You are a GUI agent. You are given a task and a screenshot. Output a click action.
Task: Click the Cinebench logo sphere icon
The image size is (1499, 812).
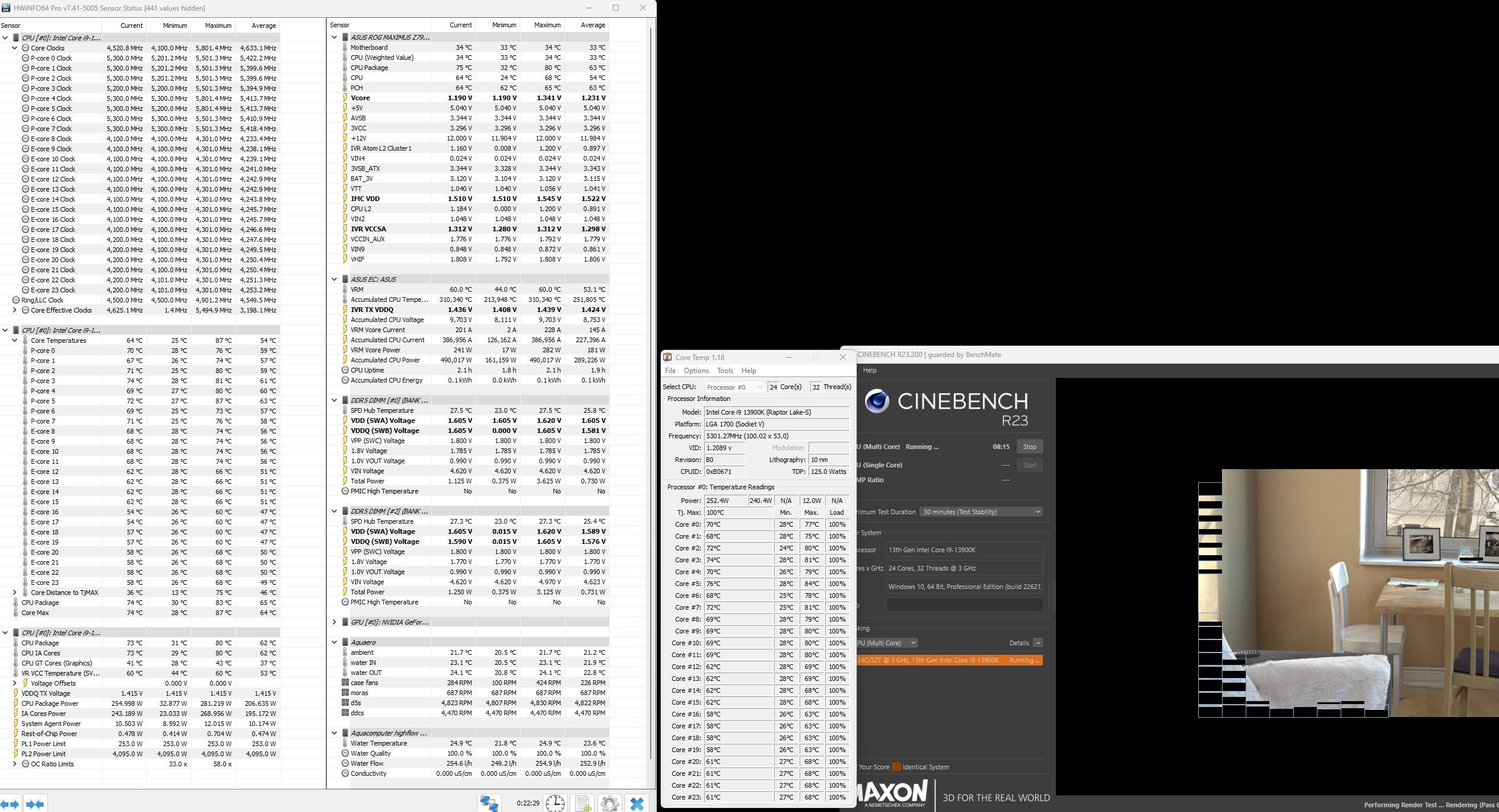click(x=877, y=402)
